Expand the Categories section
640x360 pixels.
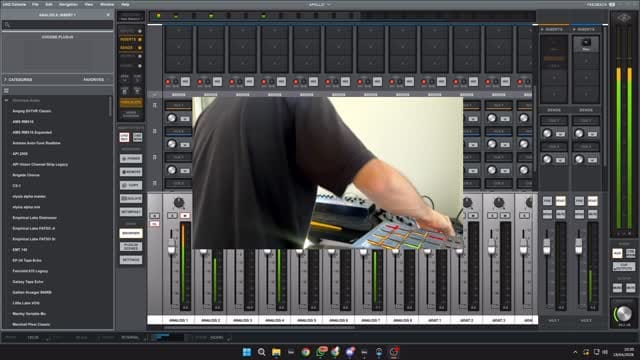point(18,80)
